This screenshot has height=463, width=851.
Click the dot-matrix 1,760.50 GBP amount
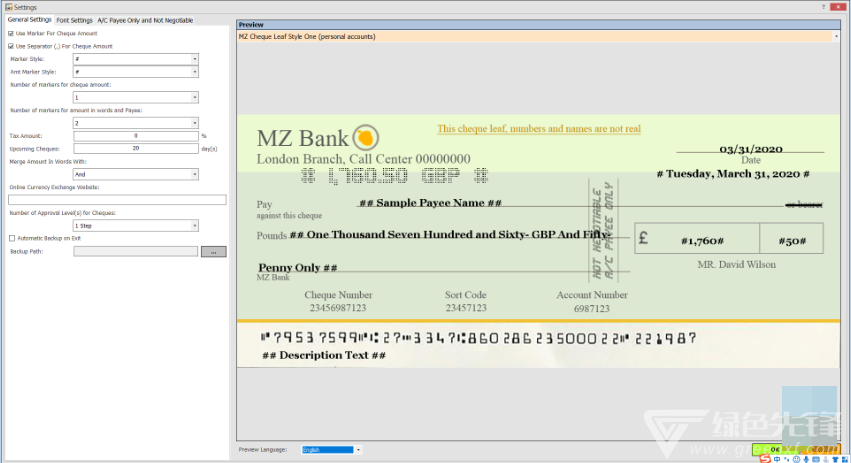(395, 175)
